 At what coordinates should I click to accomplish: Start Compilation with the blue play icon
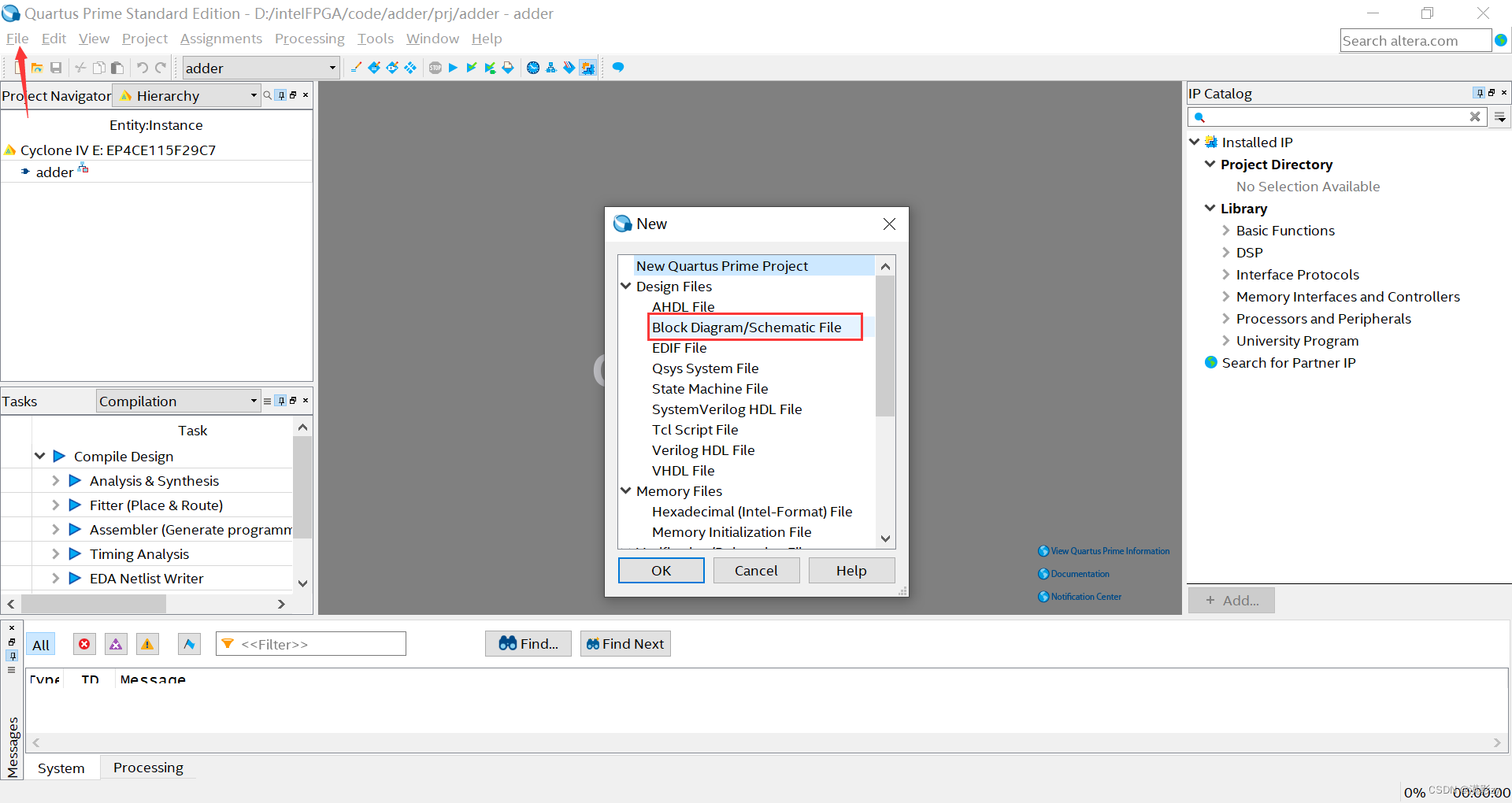(453, 68)
